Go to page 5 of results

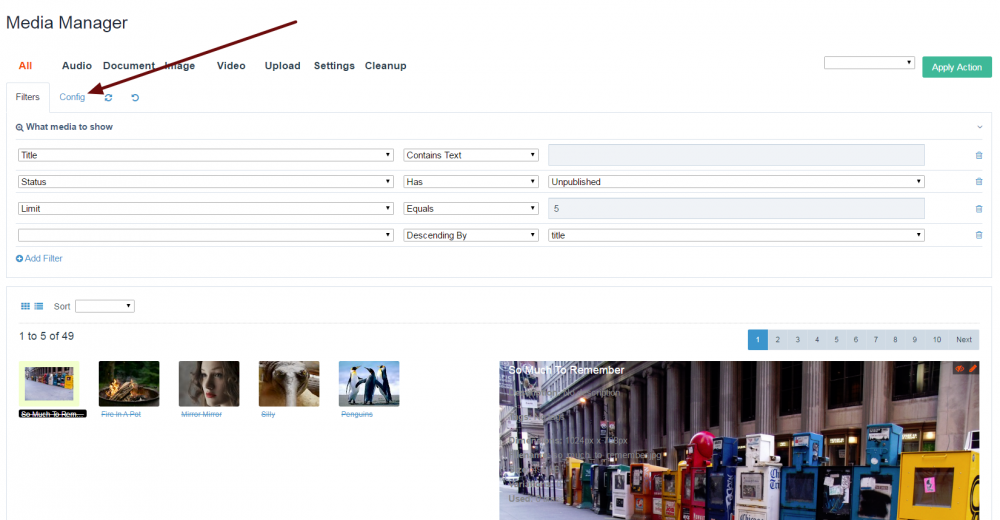click(x=836, y=339)
